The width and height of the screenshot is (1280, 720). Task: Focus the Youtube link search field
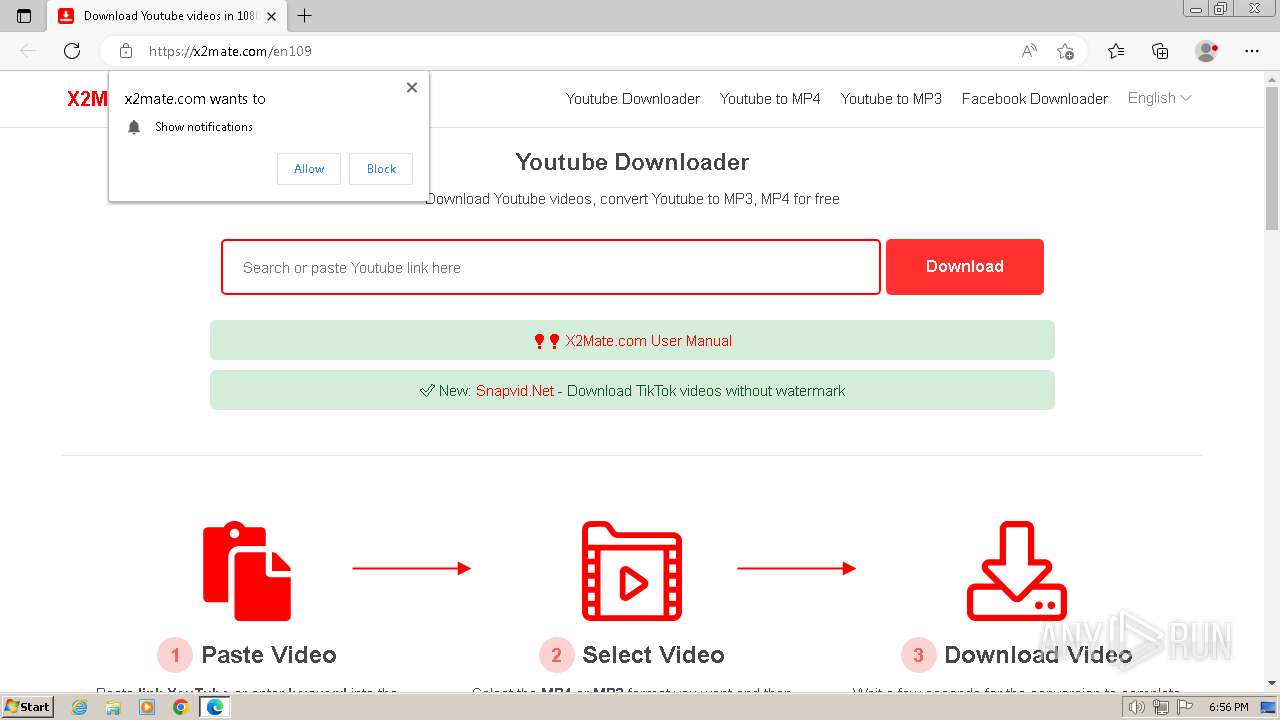551,267
